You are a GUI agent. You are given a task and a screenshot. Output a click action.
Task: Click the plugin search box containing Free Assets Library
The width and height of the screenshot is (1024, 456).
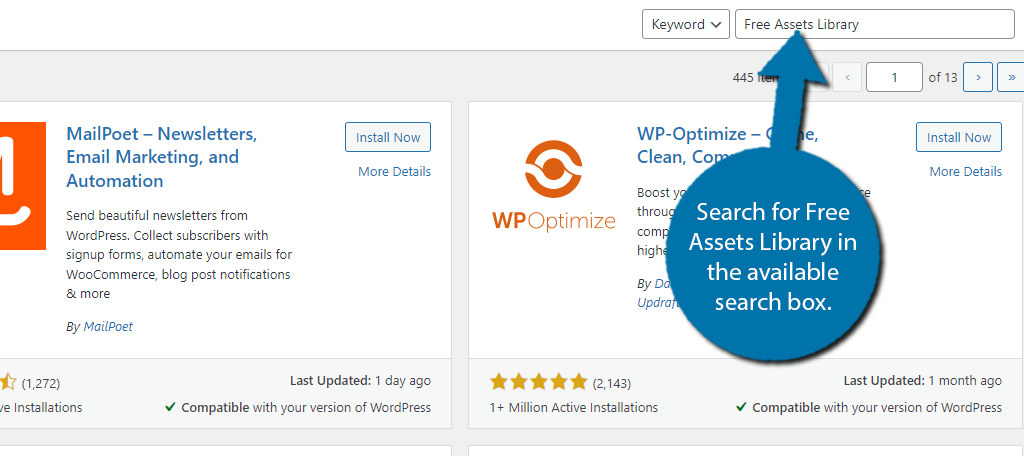point(874,24)
